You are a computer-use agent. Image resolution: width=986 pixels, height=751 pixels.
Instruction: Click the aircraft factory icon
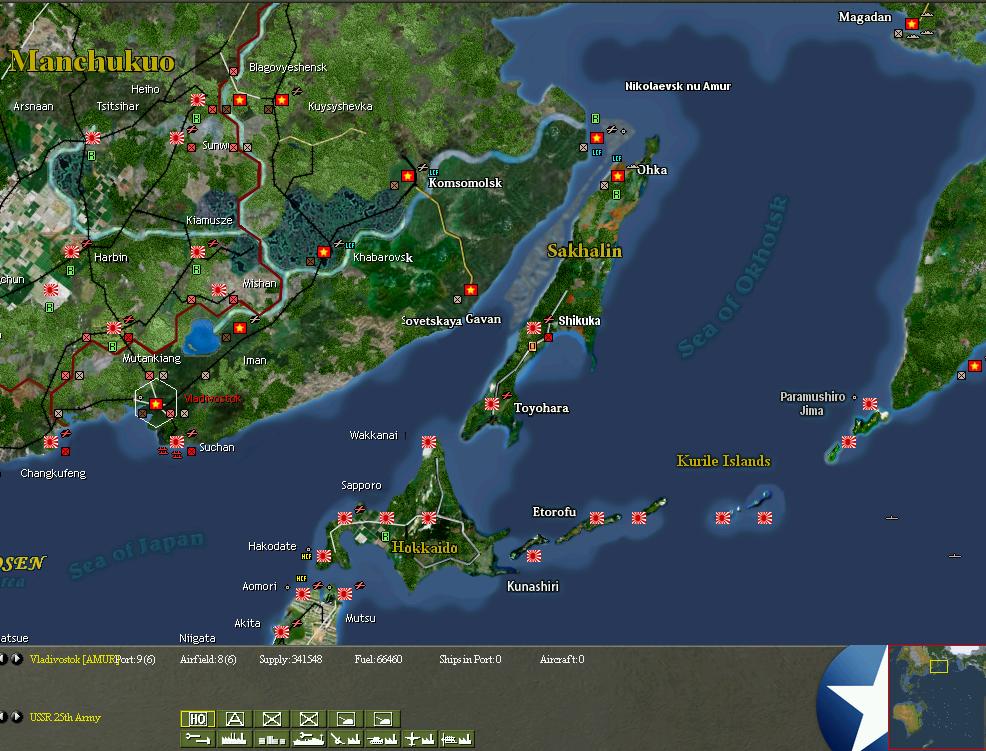pyautogui.click(x=420, y=739)
